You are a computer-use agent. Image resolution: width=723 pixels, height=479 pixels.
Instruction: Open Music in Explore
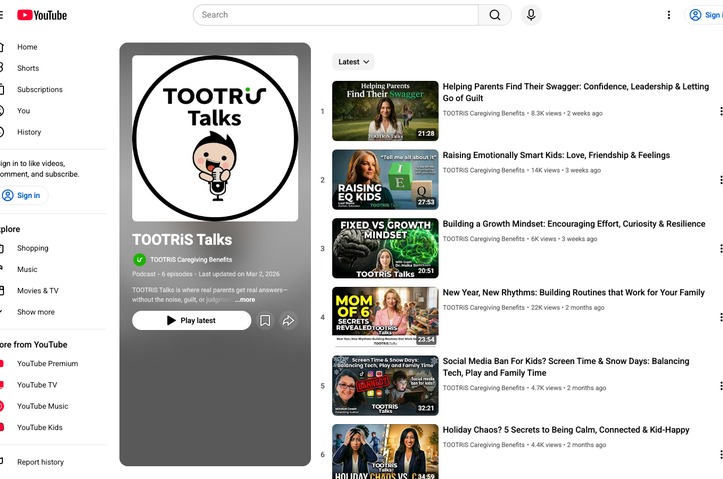point(27,269)
